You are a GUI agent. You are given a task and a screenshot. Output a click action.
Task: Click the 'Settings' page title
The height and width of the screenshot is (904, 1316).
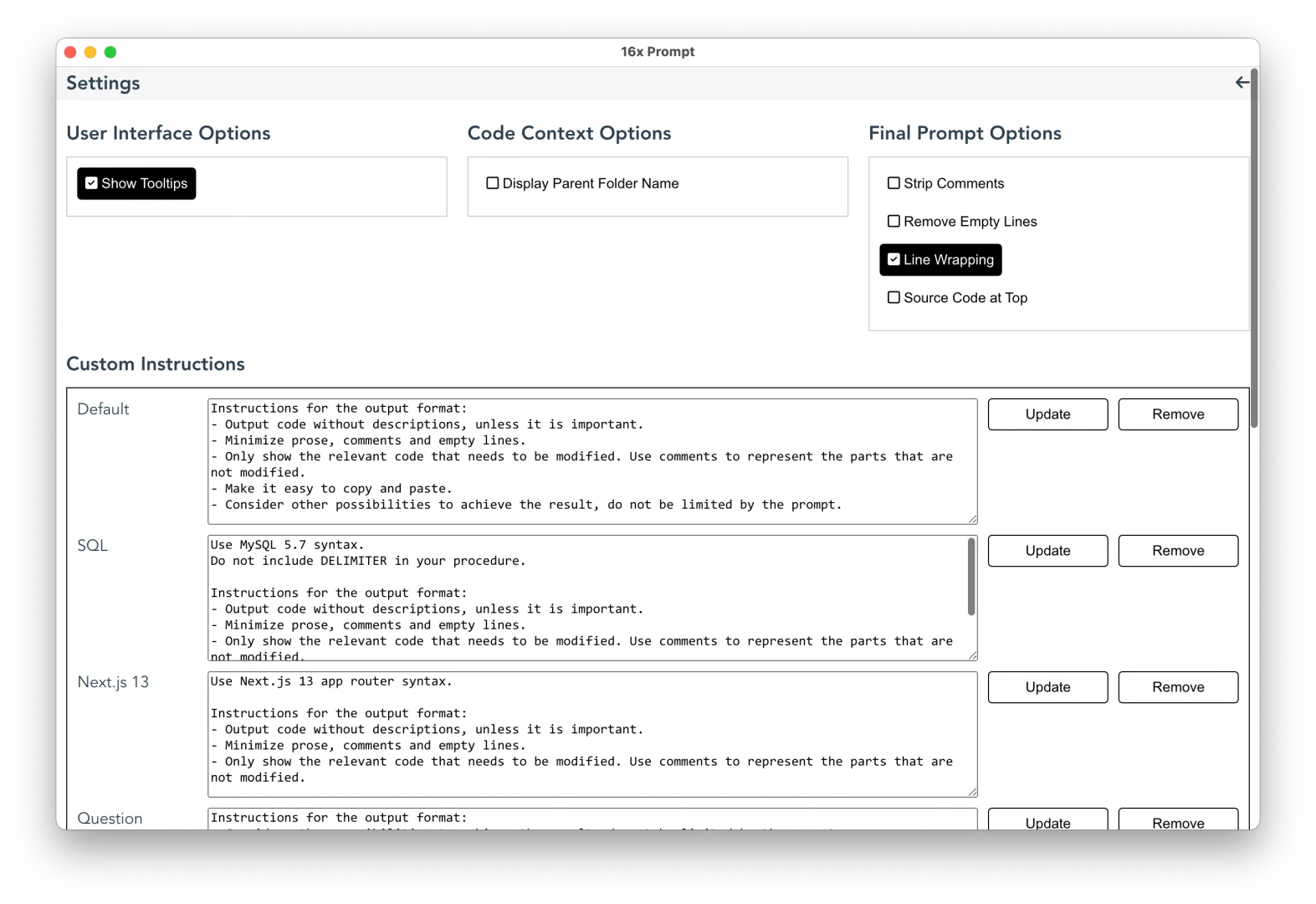click(103, 83)
